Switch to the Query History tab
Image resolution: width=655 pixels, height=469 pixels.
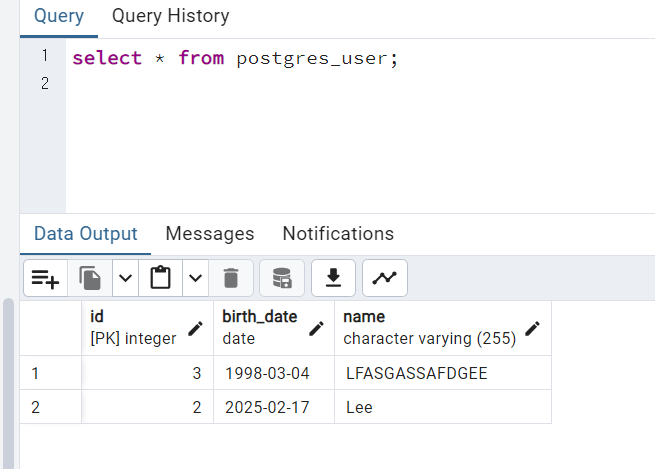coord(170,16)
